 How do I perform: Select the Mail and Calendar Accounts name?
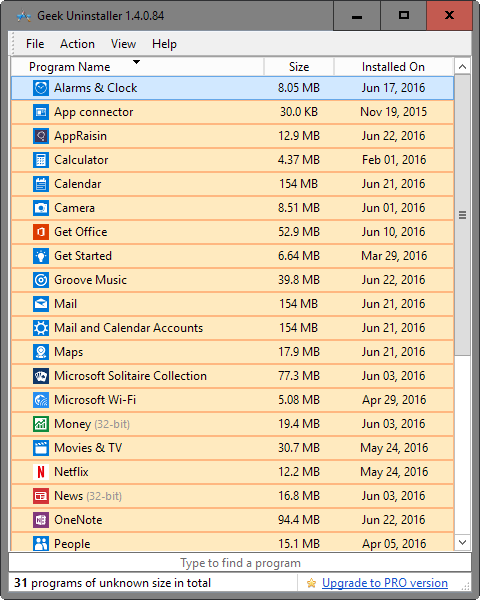pyautogui.click(x=129, y=328)
